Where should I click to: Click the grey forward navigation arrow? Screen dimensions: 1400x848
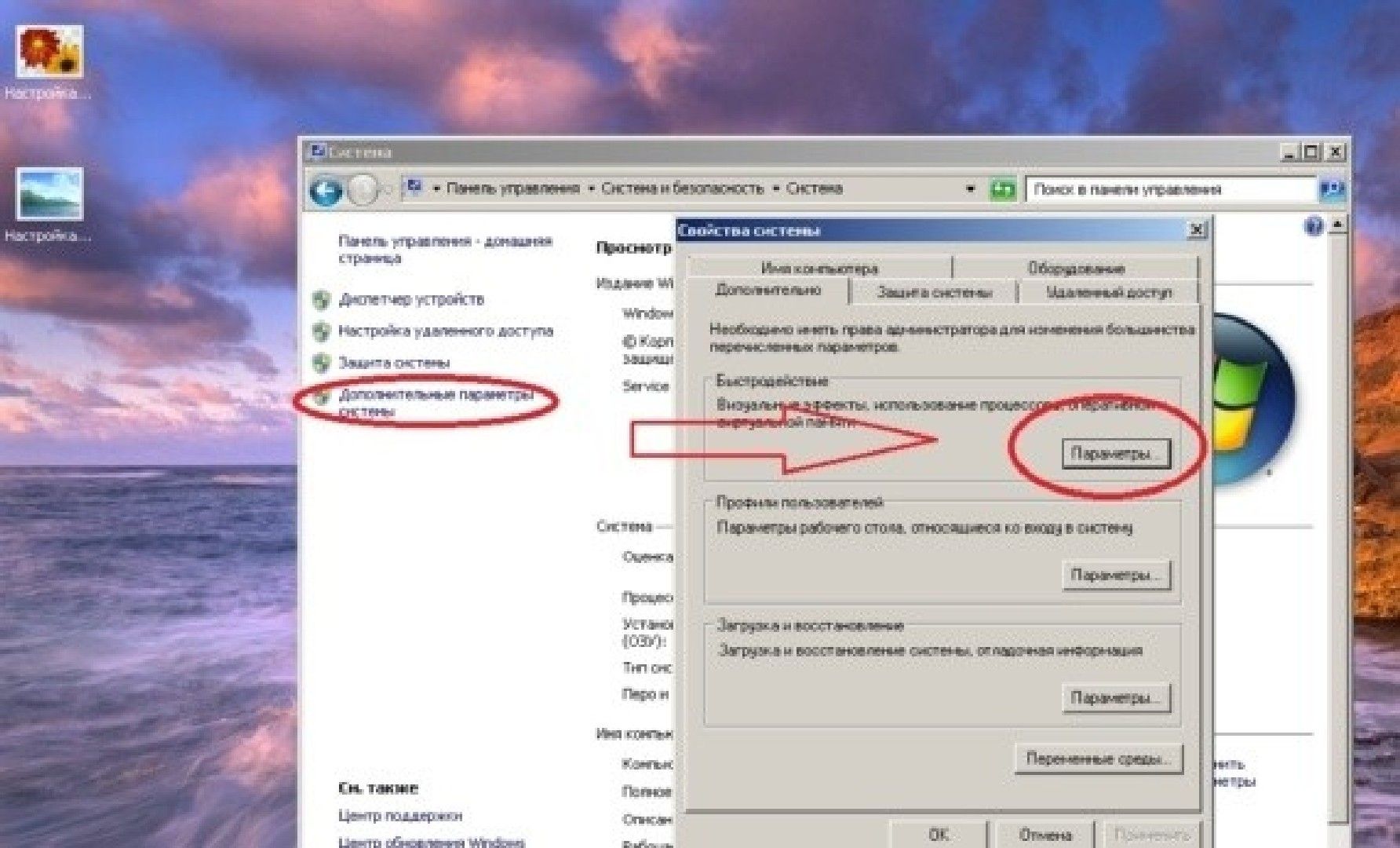coord(363,189)
